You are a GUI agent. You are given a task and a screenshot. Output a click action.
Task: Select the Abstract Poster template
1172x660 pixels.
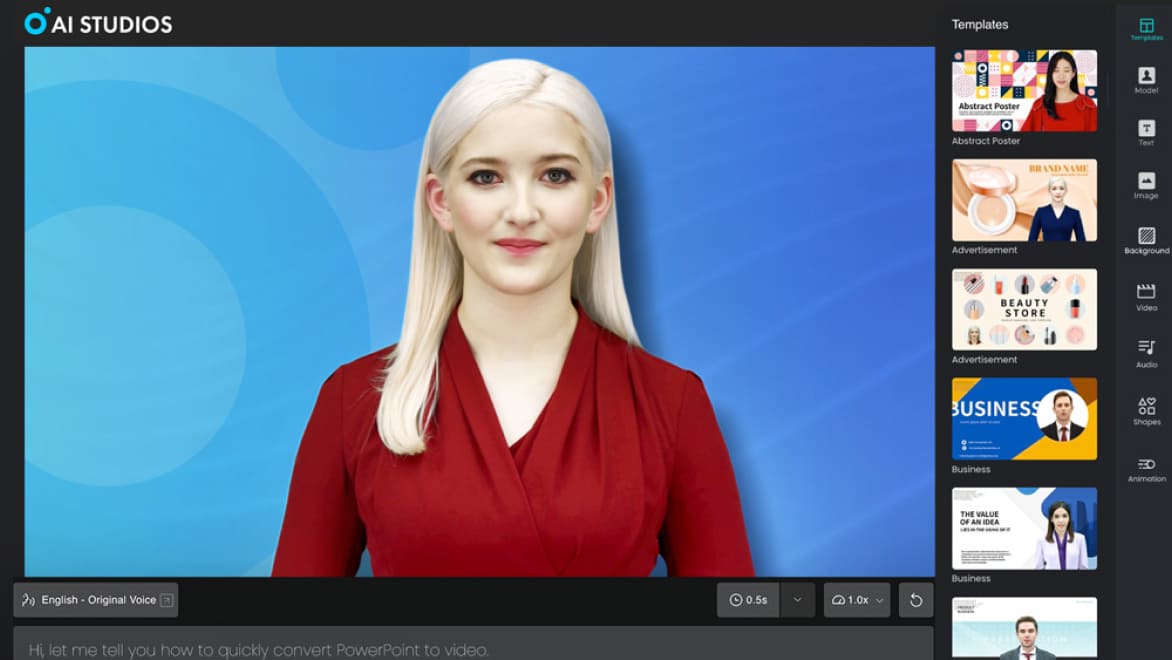point(1023,90)
